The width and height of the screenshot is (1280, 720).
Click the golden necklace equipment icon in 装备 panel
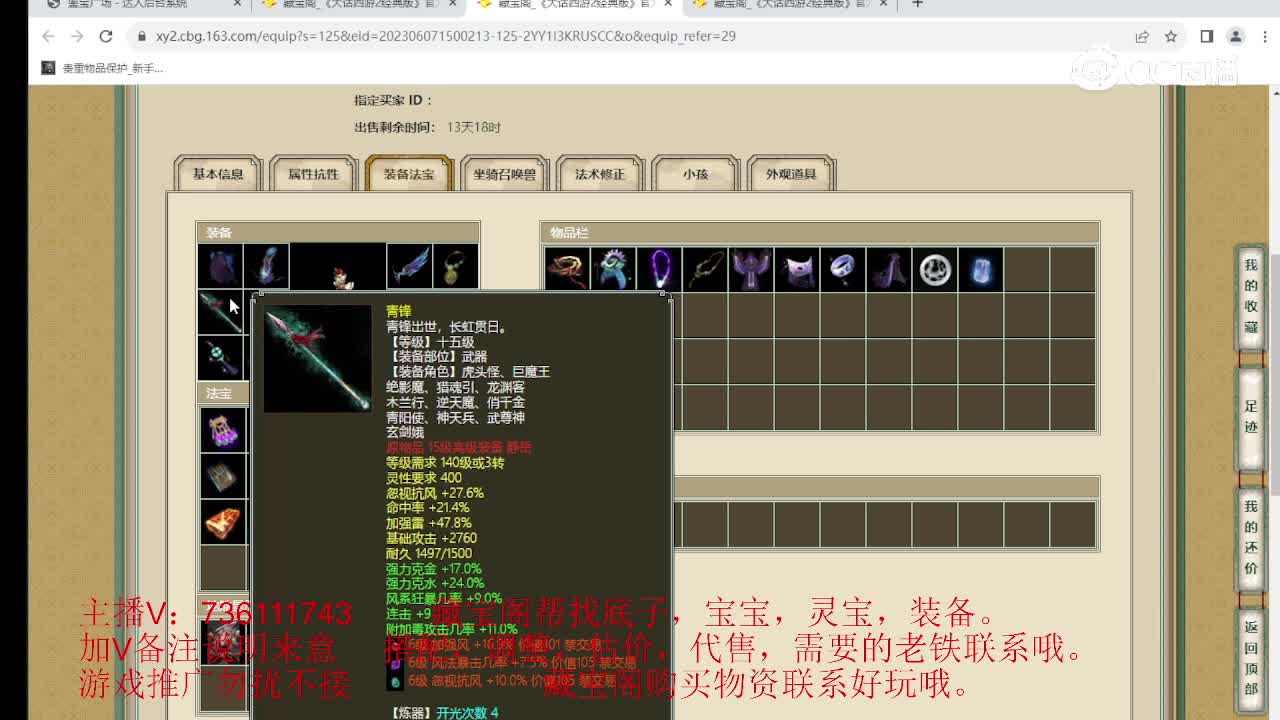coord(455,267)
